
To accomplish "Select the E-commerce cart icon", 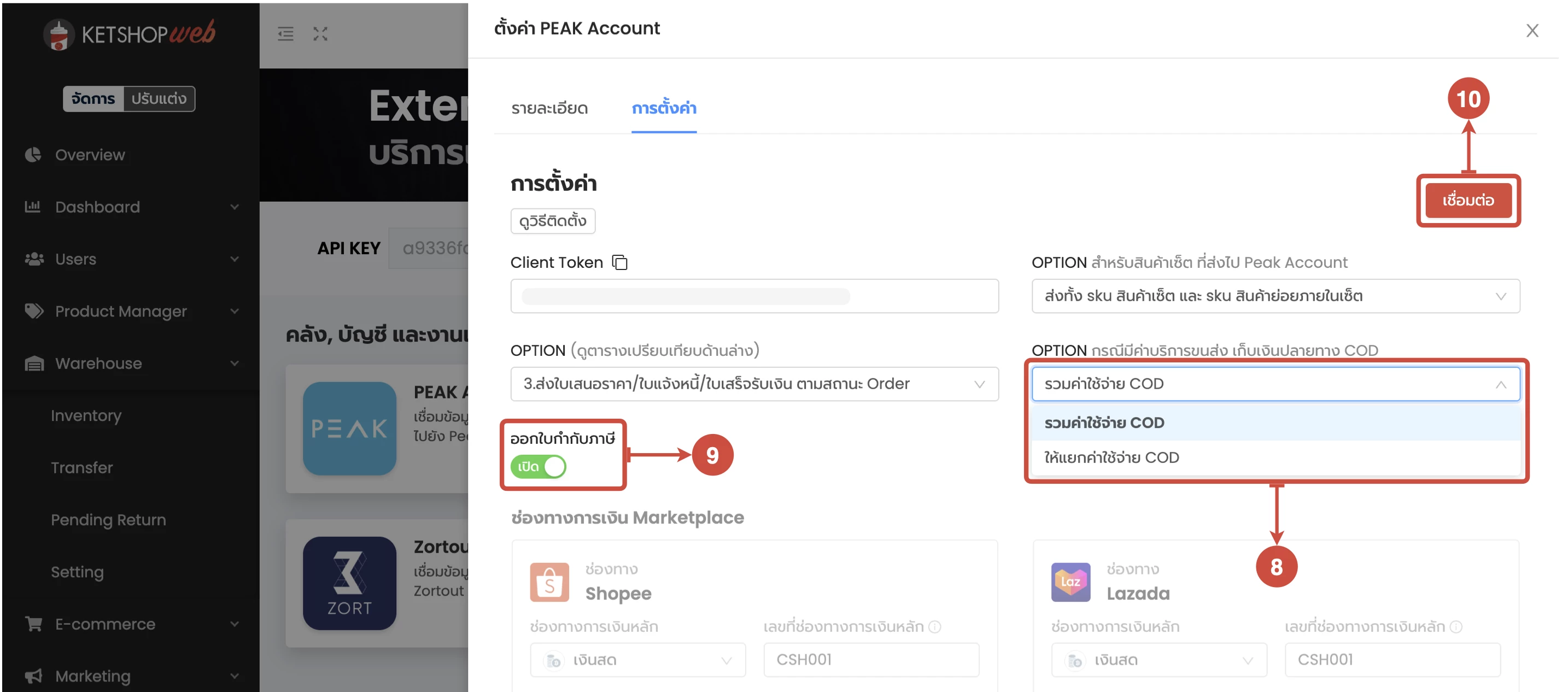I will pos(34,624).
